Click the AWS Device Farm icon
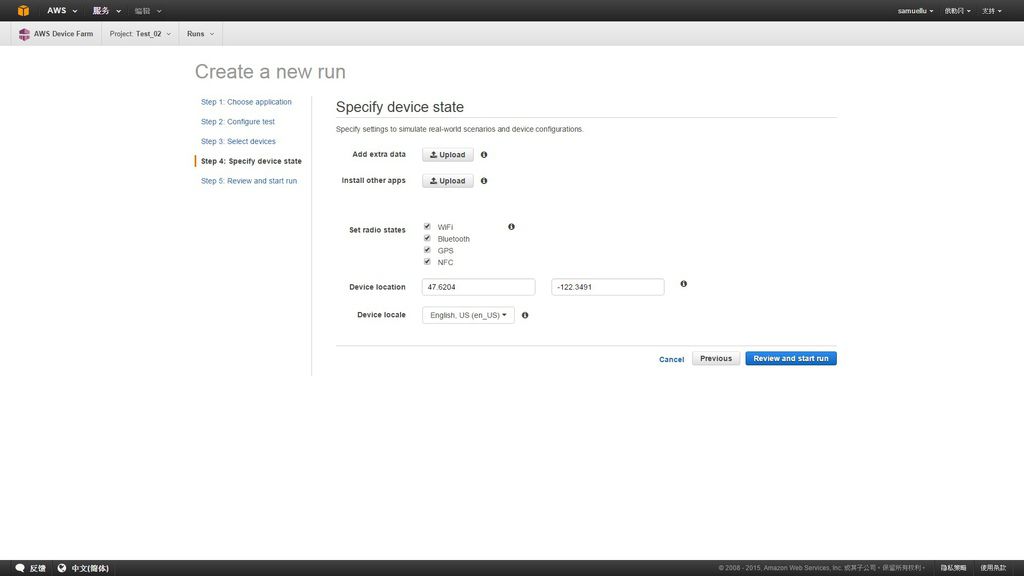The height and width of the screenshot is (576, 1024). click(x=24, y=34)
